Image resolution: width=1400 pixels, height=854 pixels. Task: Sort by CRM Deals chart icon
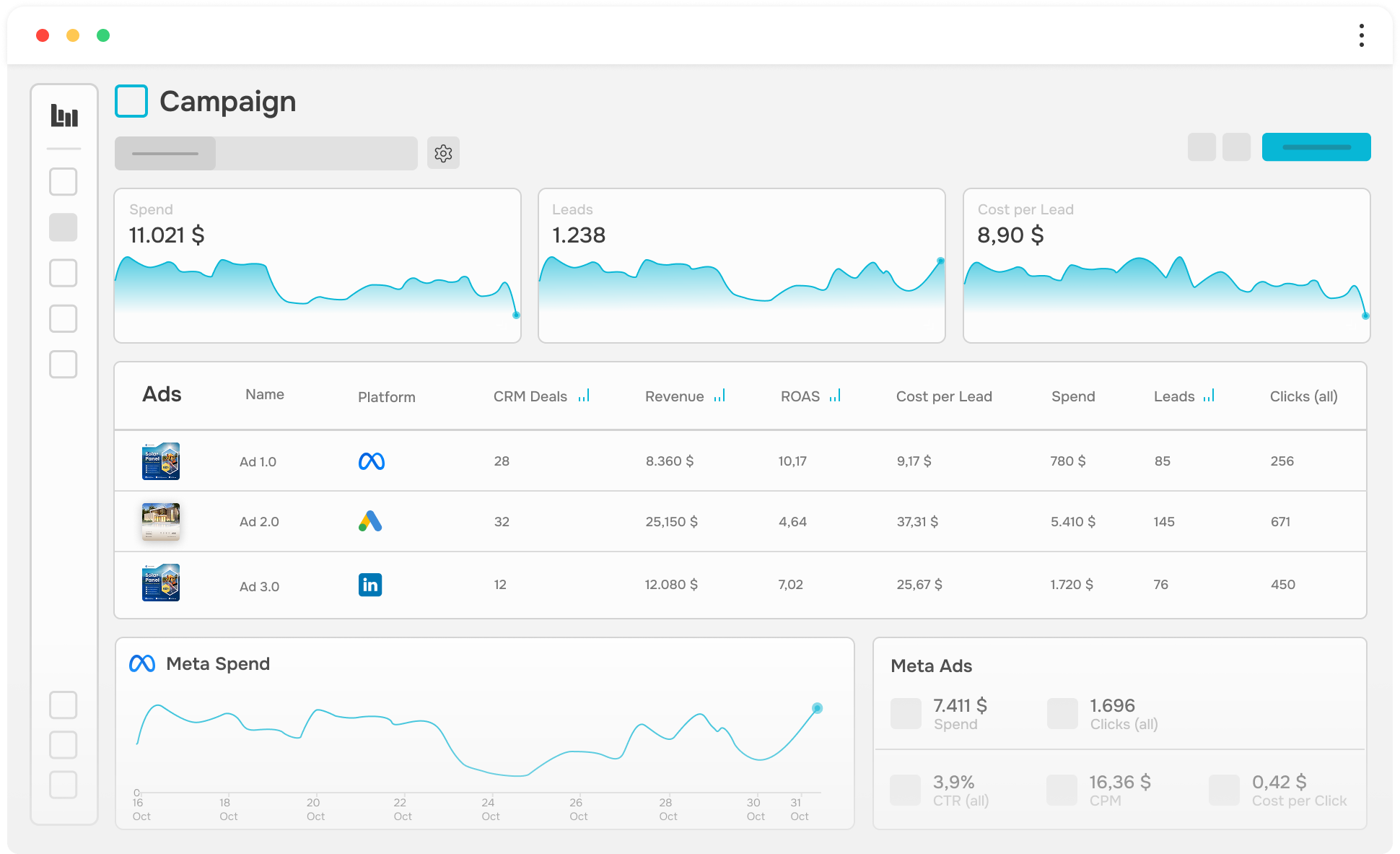[584, 396]
